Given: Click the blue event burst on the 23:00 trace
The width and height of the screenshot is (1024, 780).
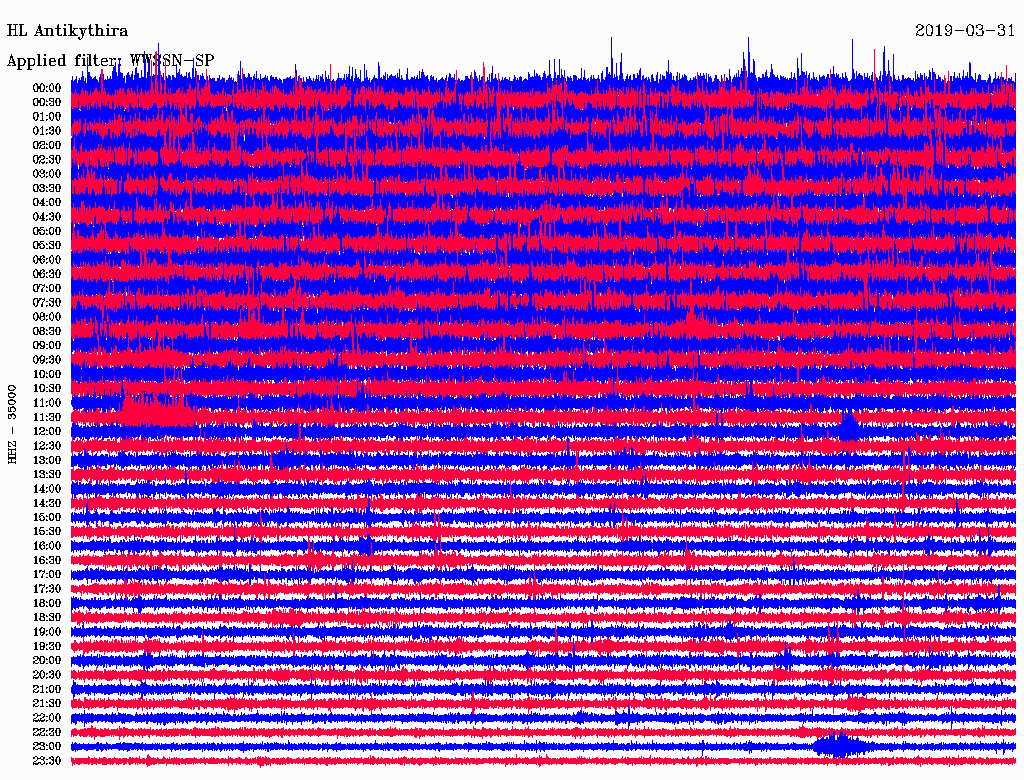Looking at the screenshot, I should click(839, 745).
